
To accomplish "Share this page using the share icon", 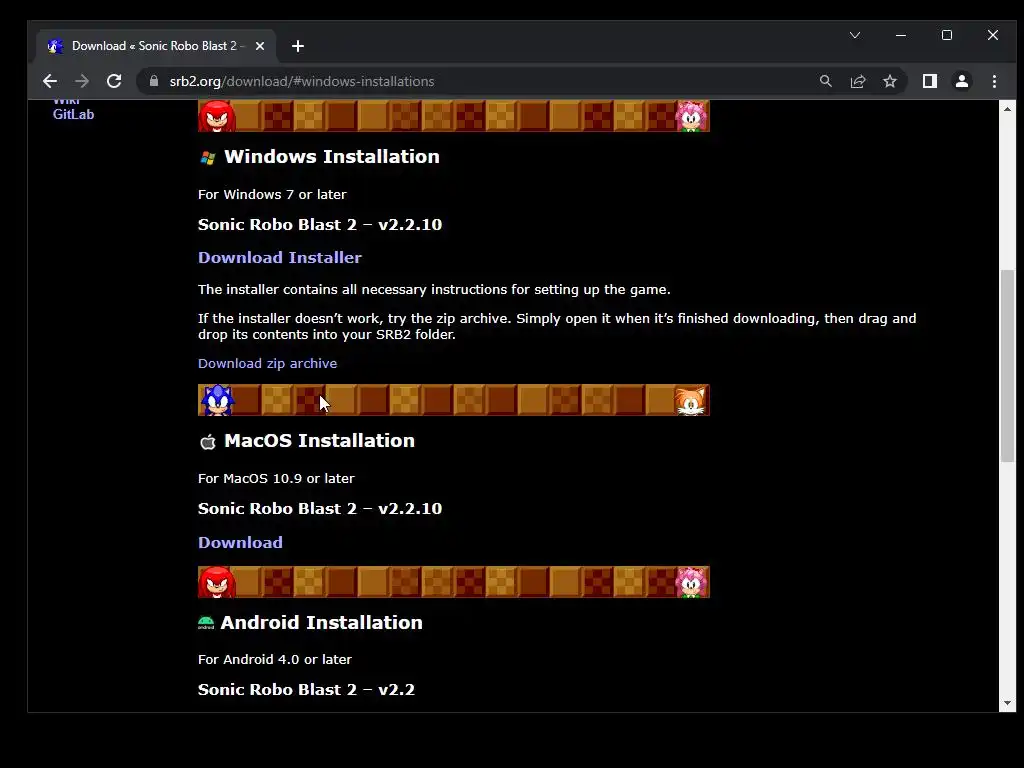I will (x=857, y=81).
